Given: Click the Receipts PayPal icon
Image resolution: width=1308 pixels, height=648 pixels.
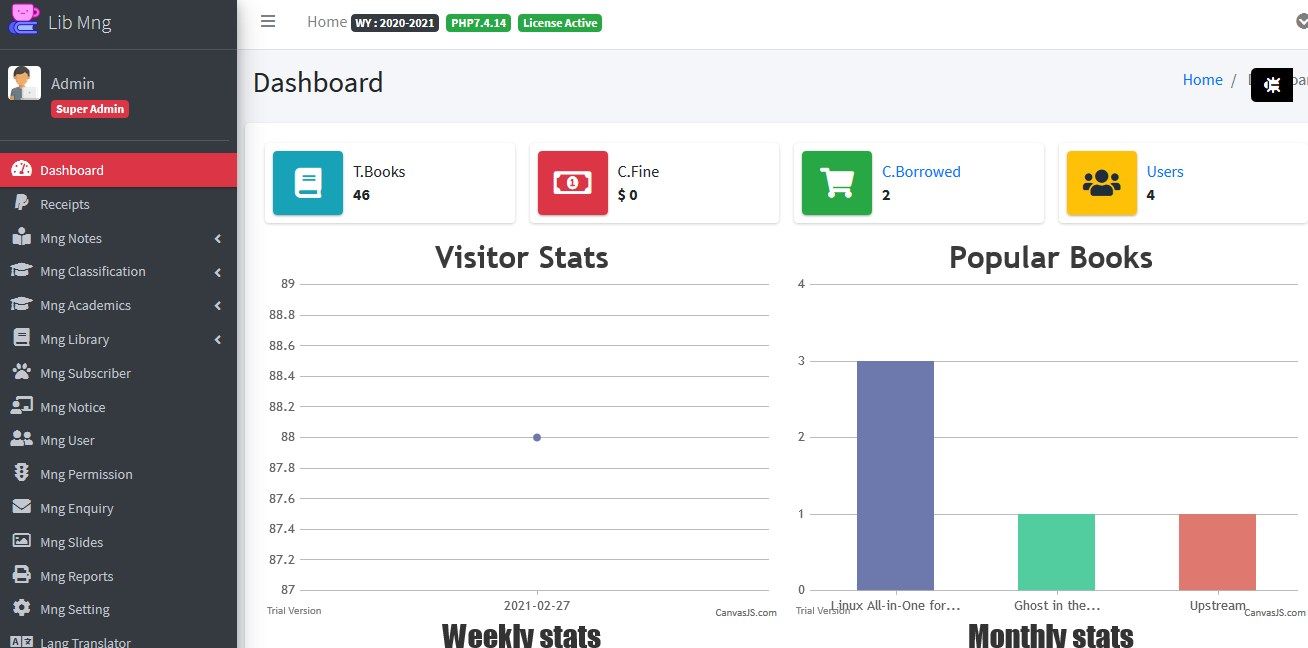Looking at the screenshot, I should click(21, 203).
